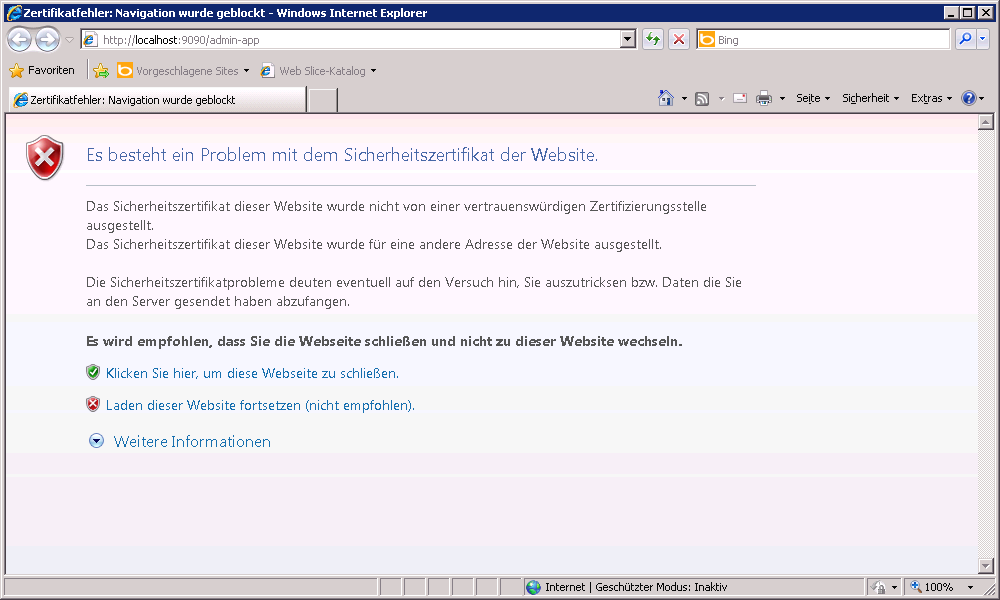Click the Read Mail envelope icon
1000x600 pixels.
tap(740, 98)
